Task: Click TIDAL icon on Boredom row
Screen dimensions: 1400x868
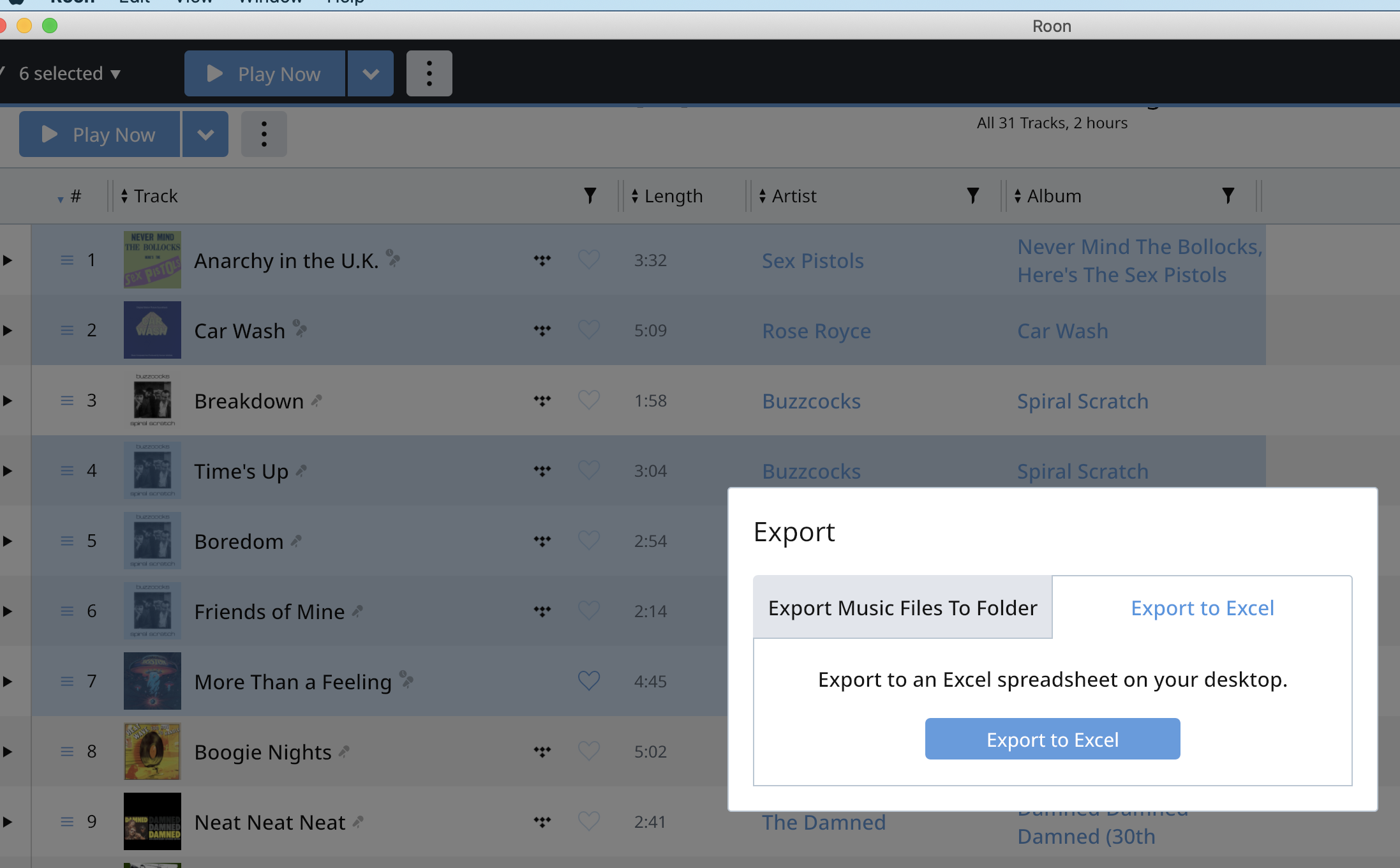Action: [542, 541]
